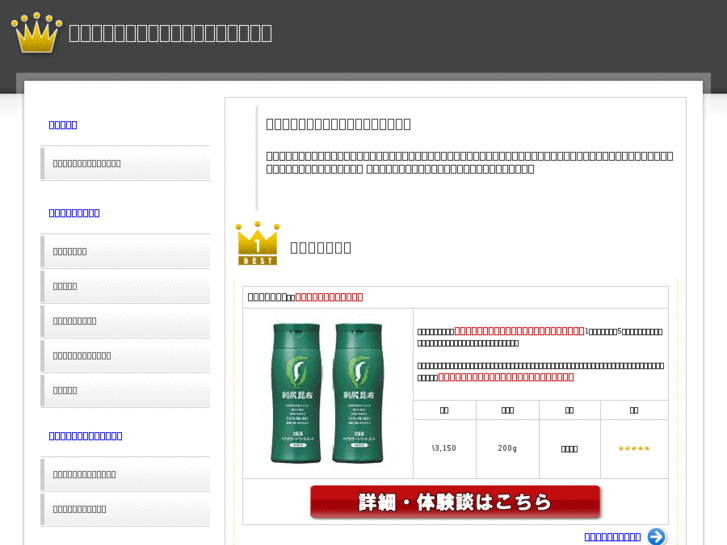Select the 200g amount cell

507,449
